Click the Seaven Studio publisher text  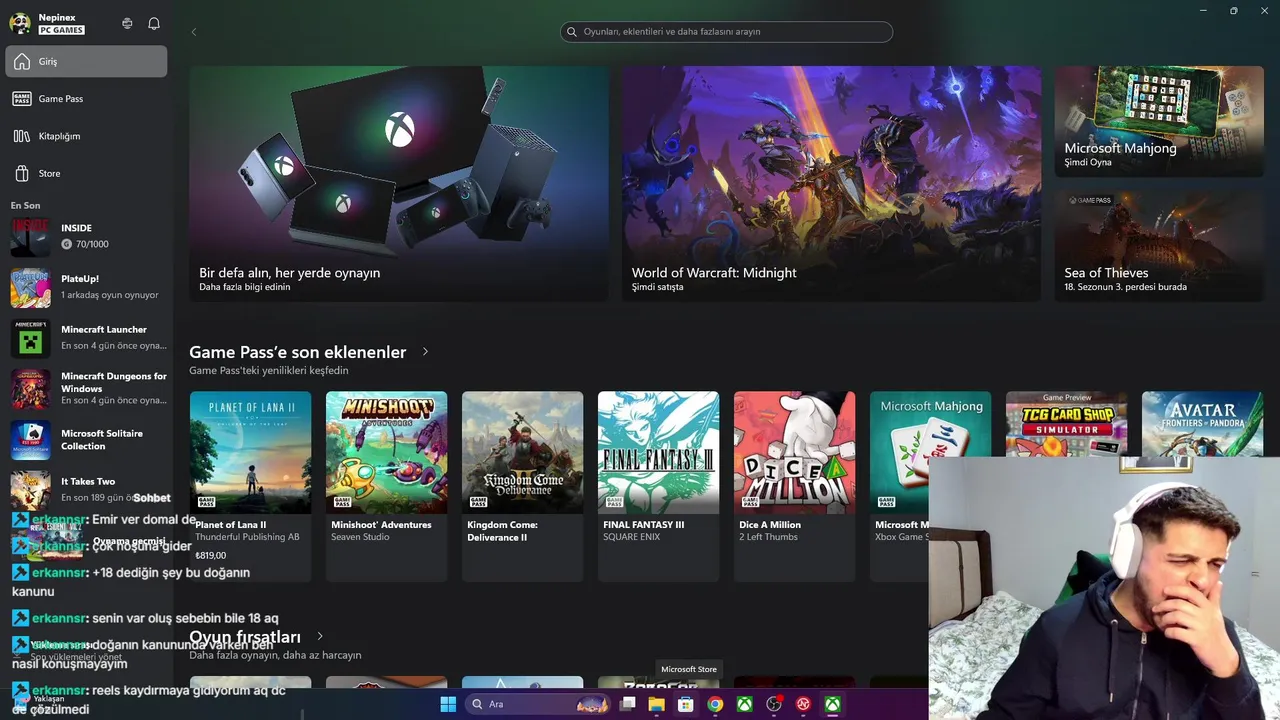pos(361,537)
